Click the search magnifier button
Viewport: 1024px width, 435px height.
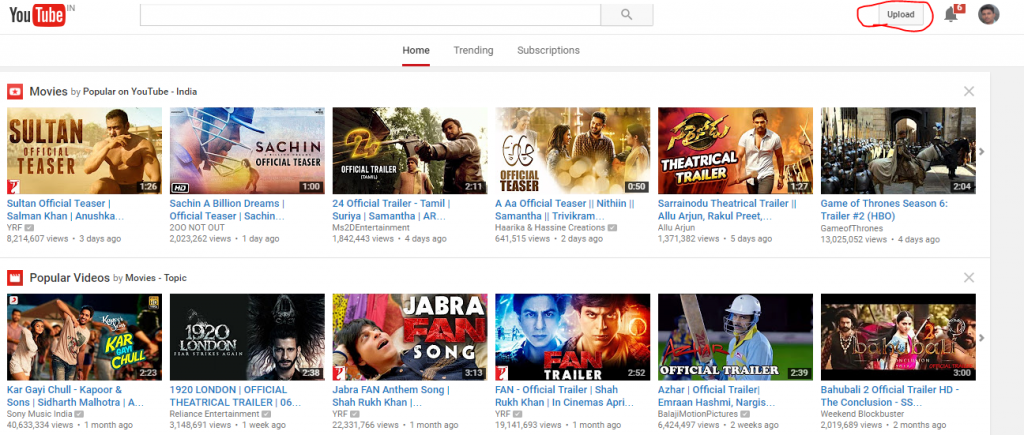pyautogui.click(x=626, y=14)
